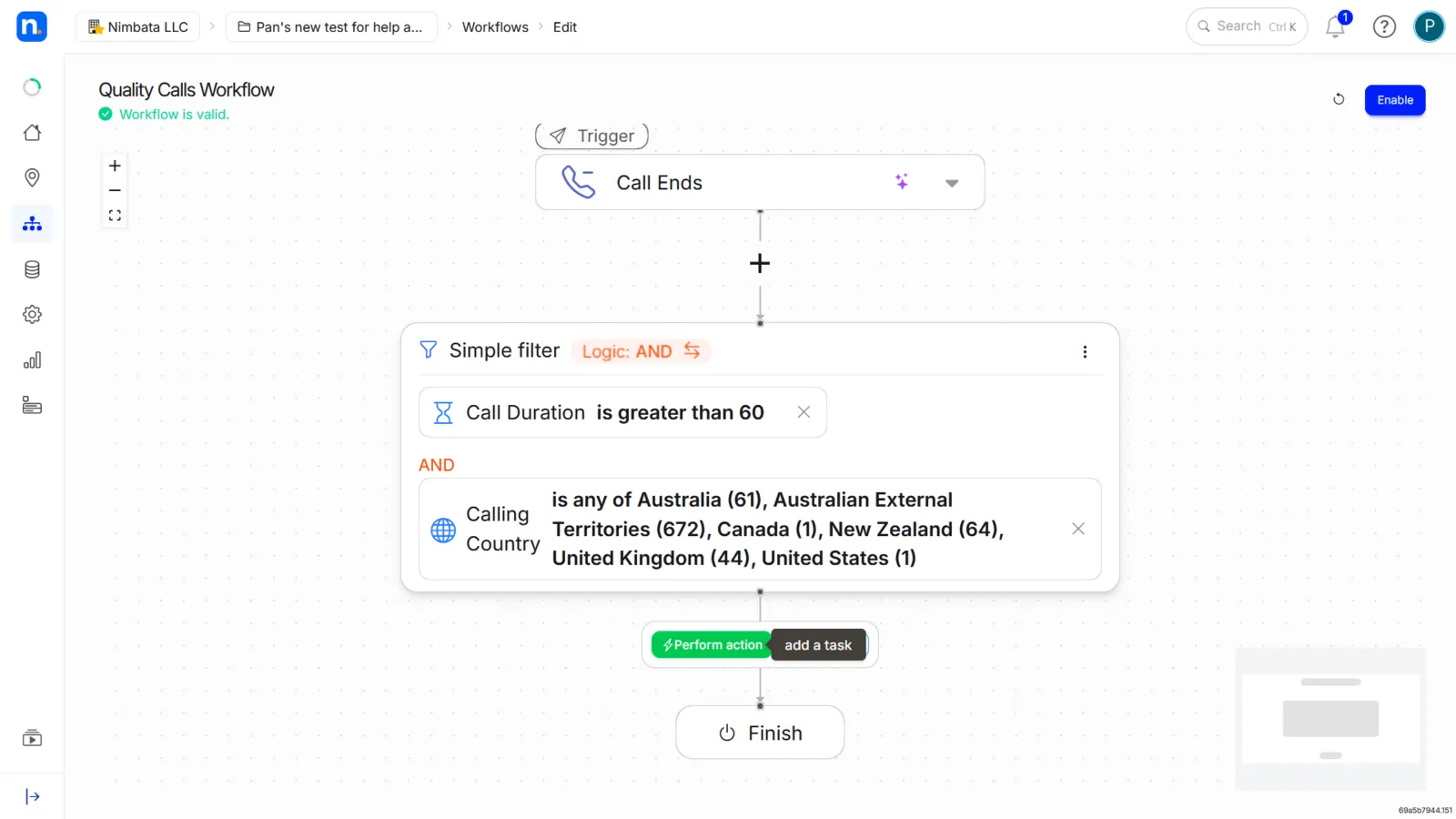Open the notifications bell
Screen dimensions: 1456x819
point(1336,26)
